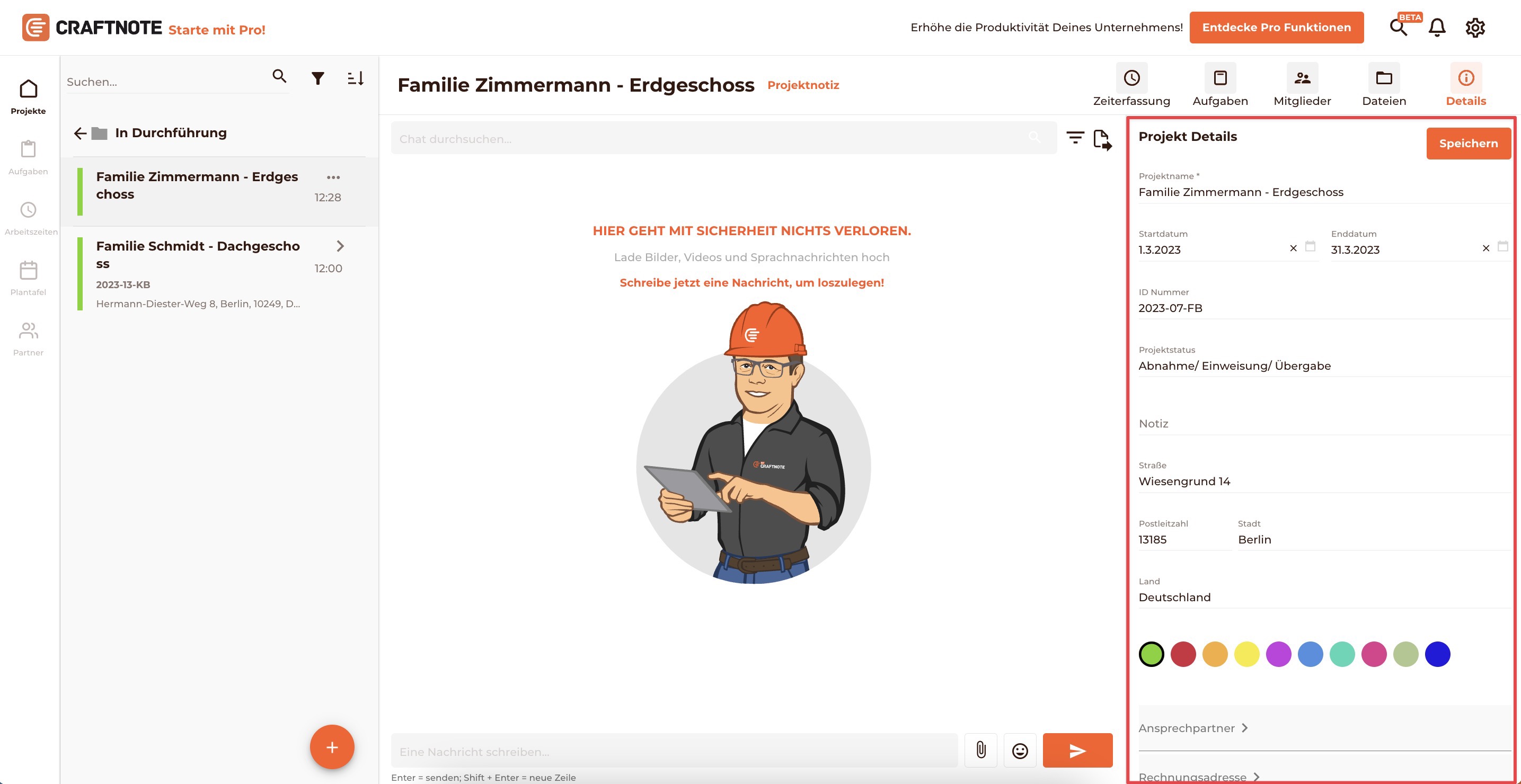Select the pink project color
Screen dimensions: 1521x784
(1374, 654)
